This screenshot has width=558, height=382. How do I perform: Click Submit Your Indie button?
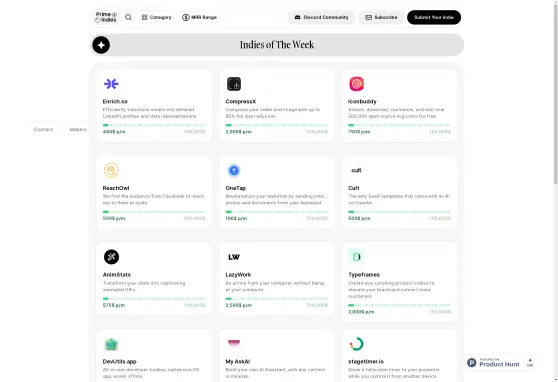pyautogui.click(x=434, y=17)
